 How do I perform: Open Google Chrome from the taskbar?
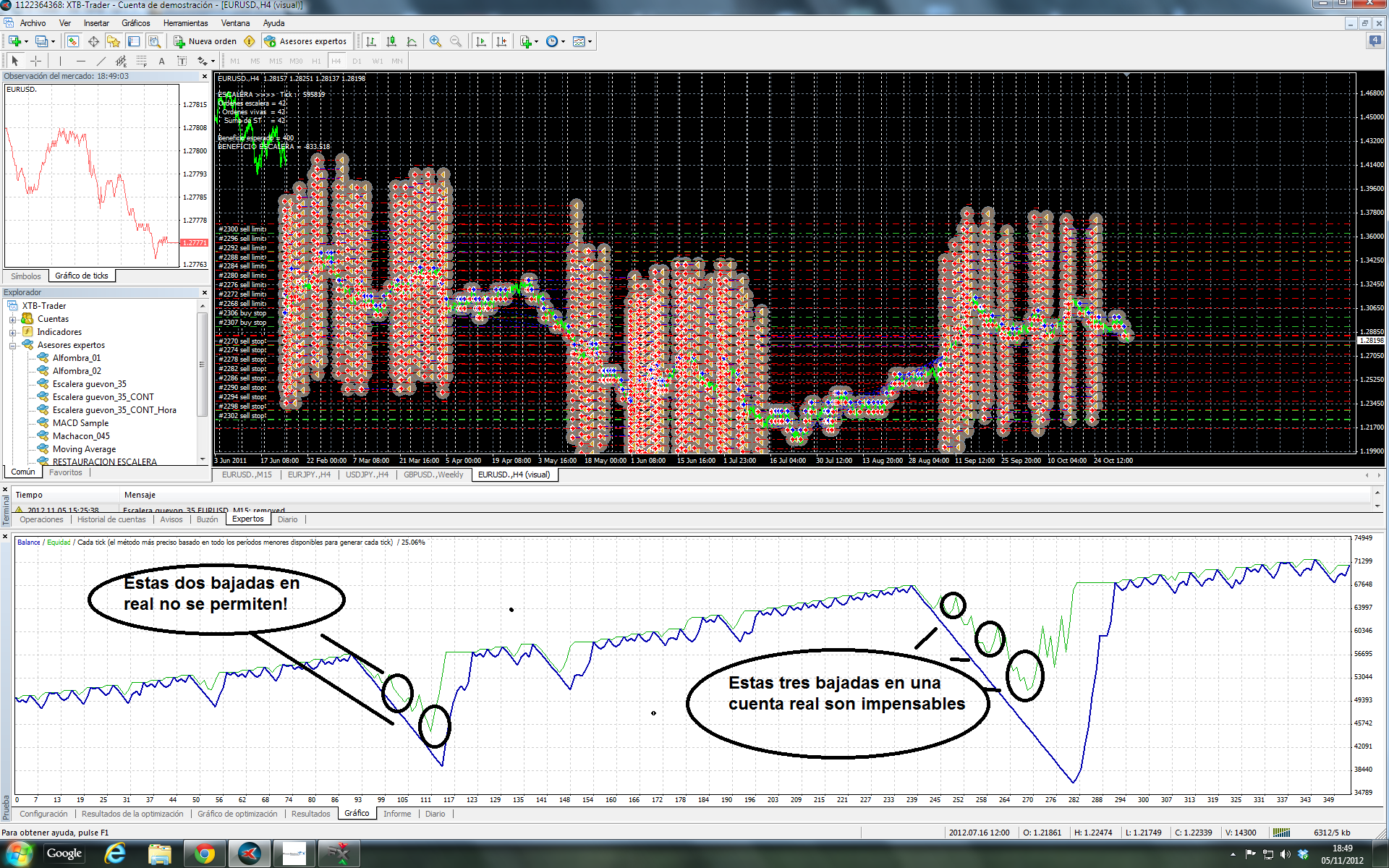click(205, 854)
